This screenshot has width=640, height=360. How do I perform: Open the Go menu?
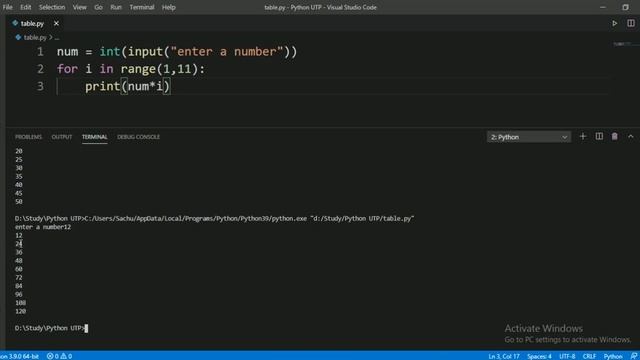pos(98,7)
